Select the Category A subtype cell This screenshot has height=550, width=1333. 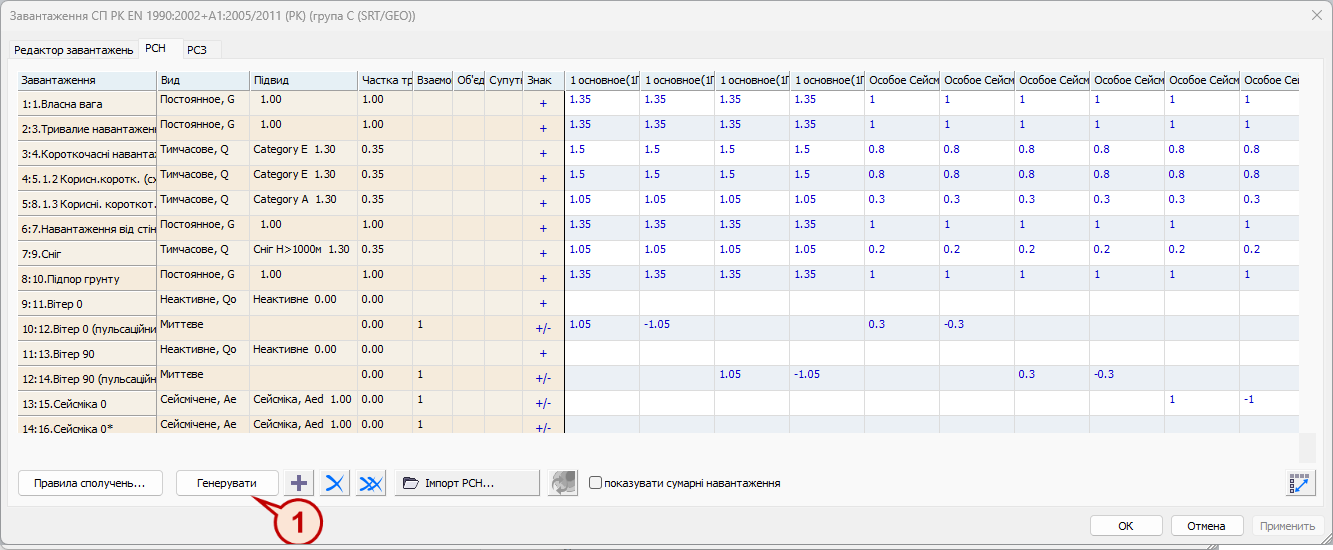pyautogui.click(x=303, y=199)
